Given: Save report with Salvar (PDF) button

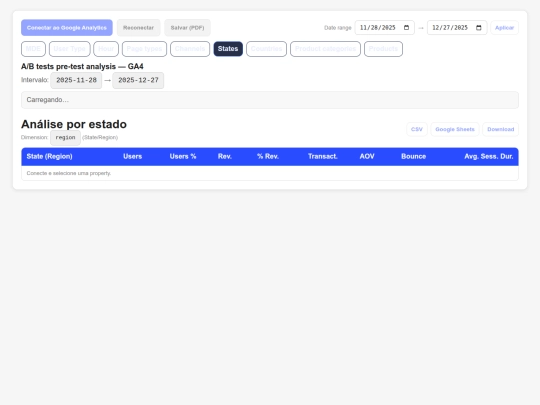Looking at the screenshot, I should click(x=187, y=28).
